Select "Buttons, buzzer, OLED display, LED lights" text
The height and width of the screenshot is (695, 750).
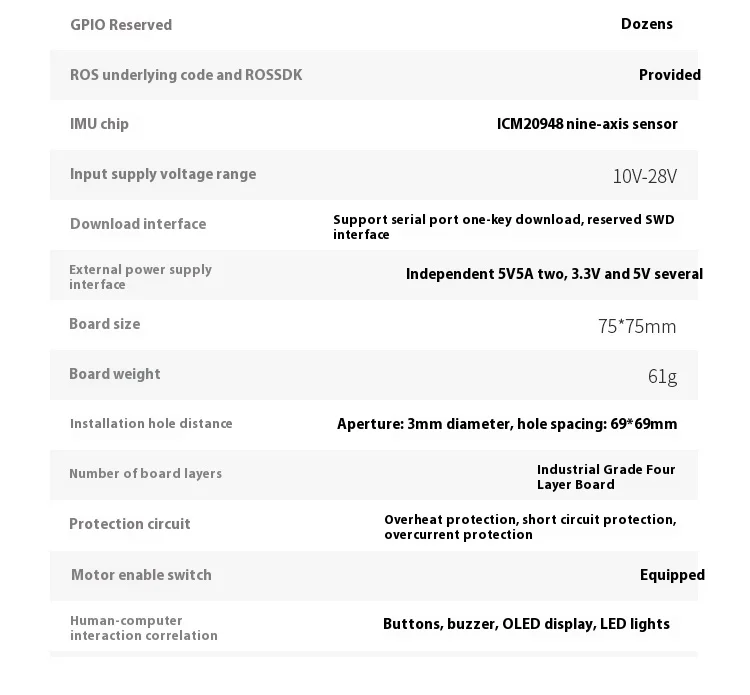526,624
